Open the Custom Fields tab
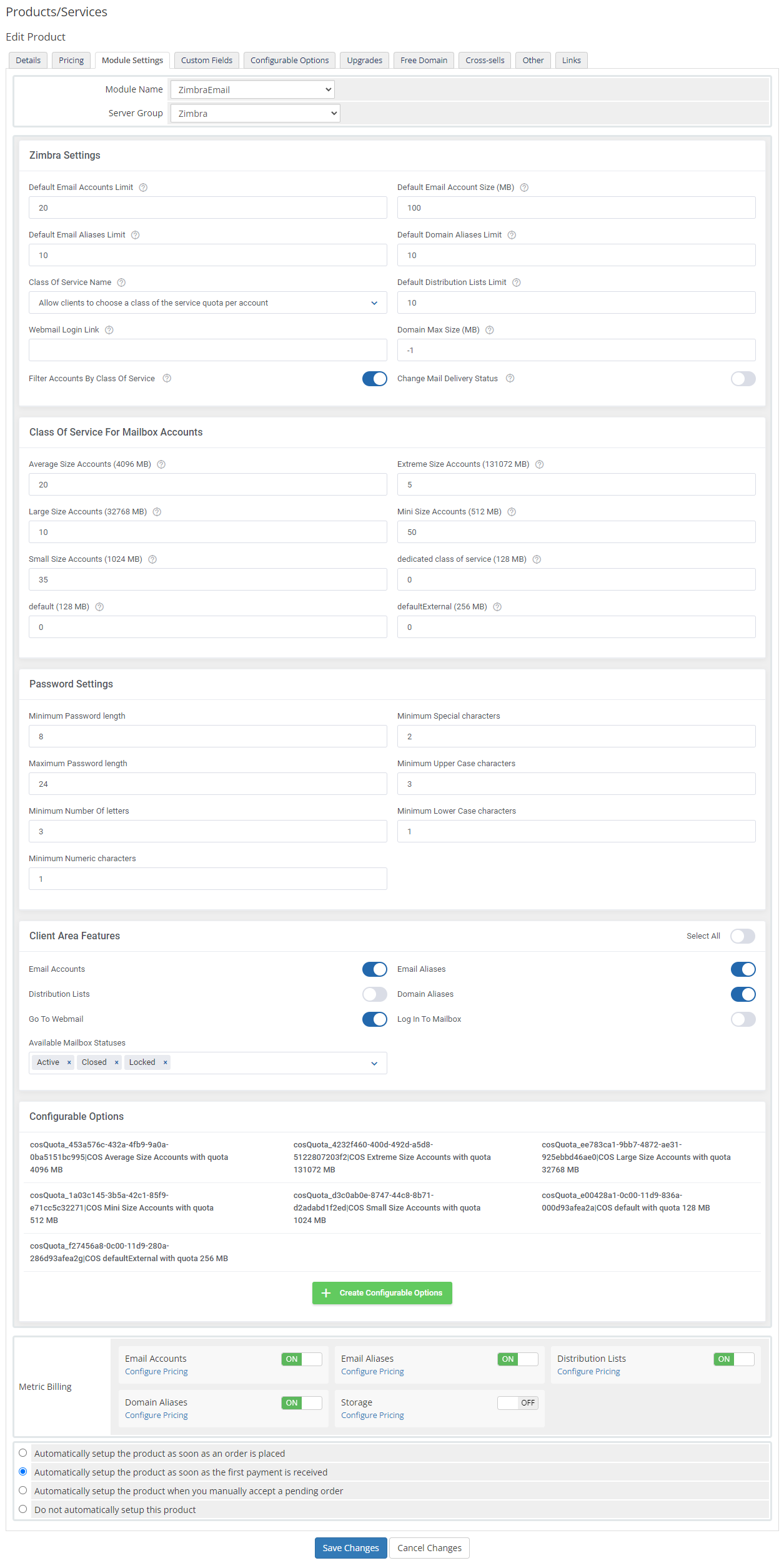784x1563 pixels. pos(206,61)
